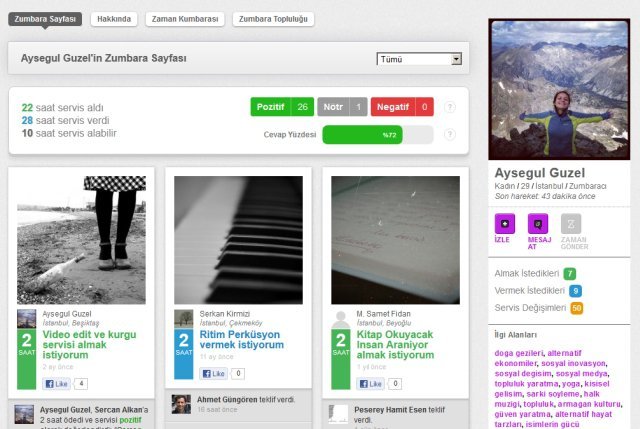This screenshot has width=640, height=429.
Task: Click help icon beside Negatif count
Action: [450, 107]
